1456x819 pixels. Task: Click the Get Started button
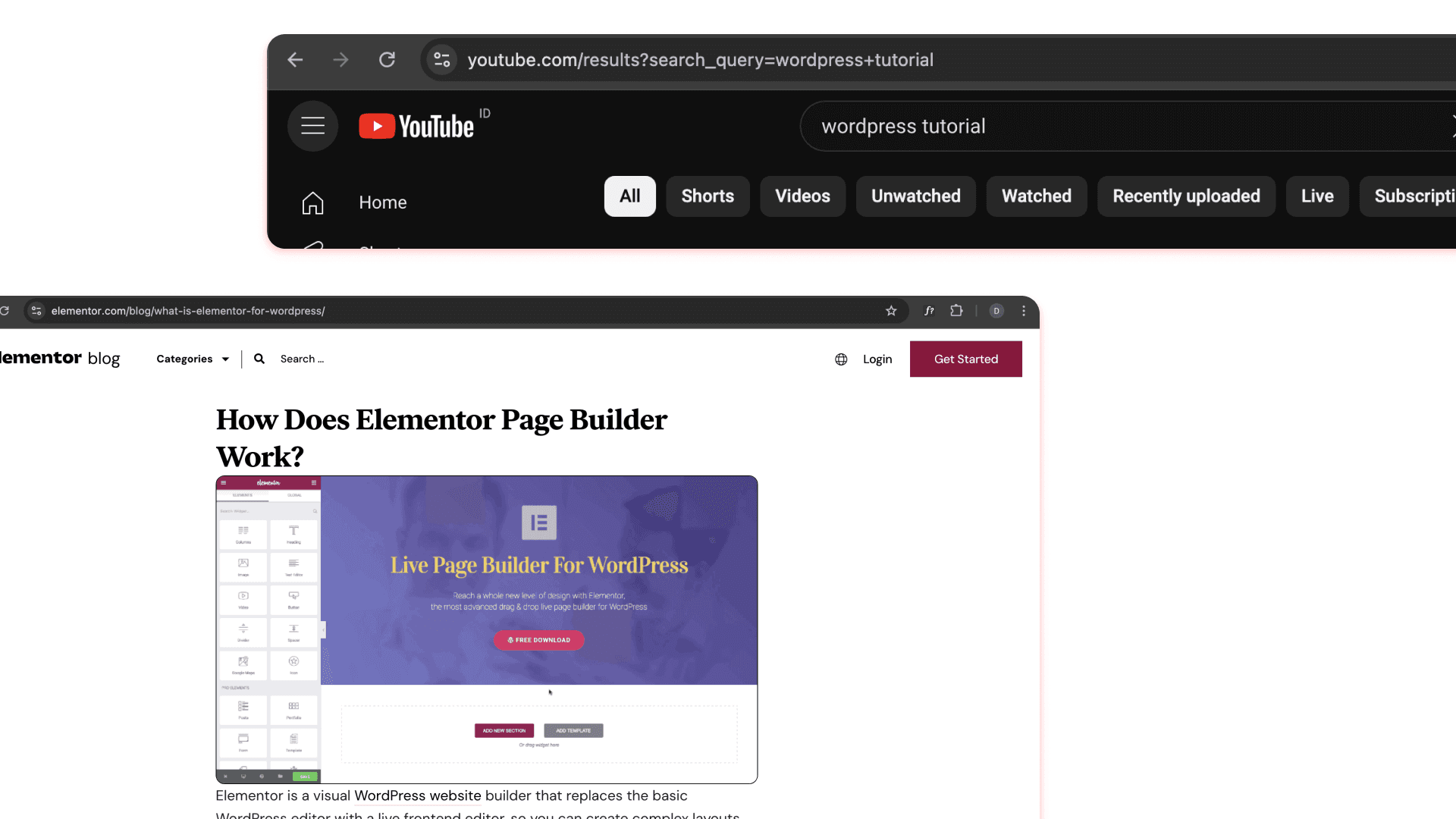coord(966,359)
